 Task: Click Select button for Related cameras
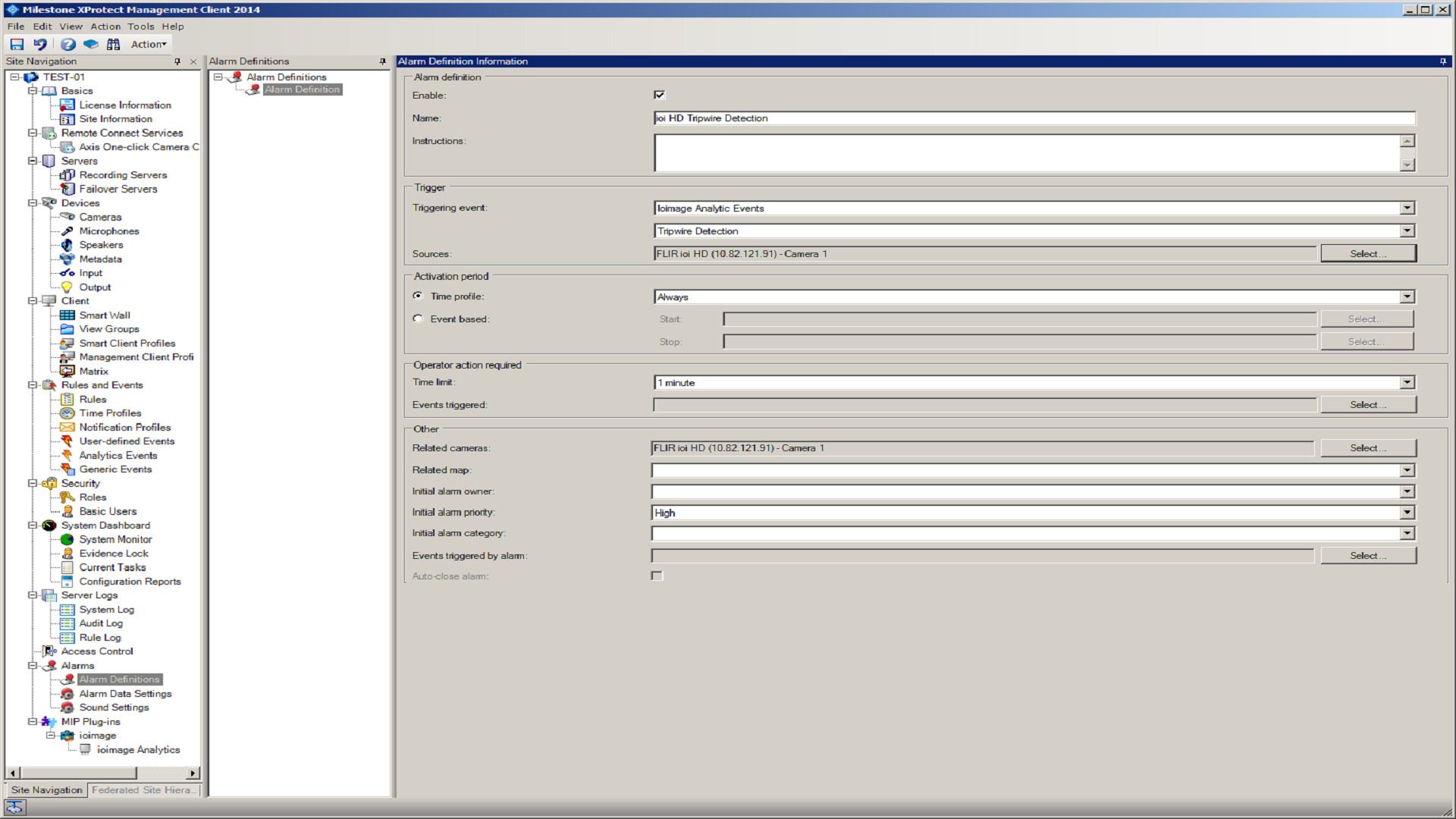1368,448
